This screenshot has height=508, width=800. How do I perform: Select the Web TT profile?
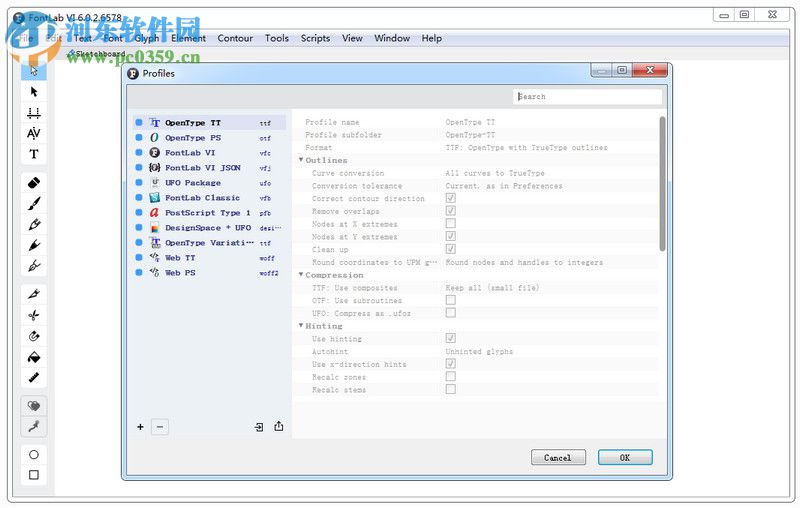[209, 258]
